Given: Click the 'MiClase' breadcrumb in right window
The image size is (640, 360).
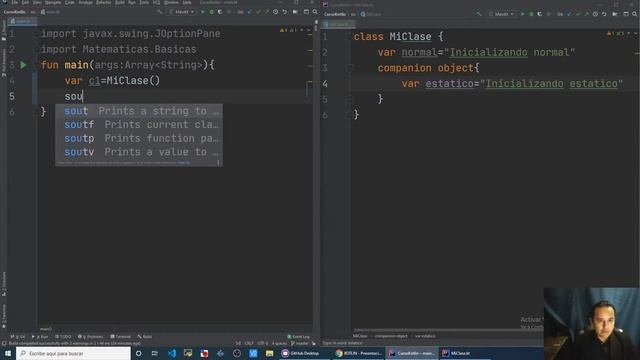Looking at the screenshot, I should (360, 336).
